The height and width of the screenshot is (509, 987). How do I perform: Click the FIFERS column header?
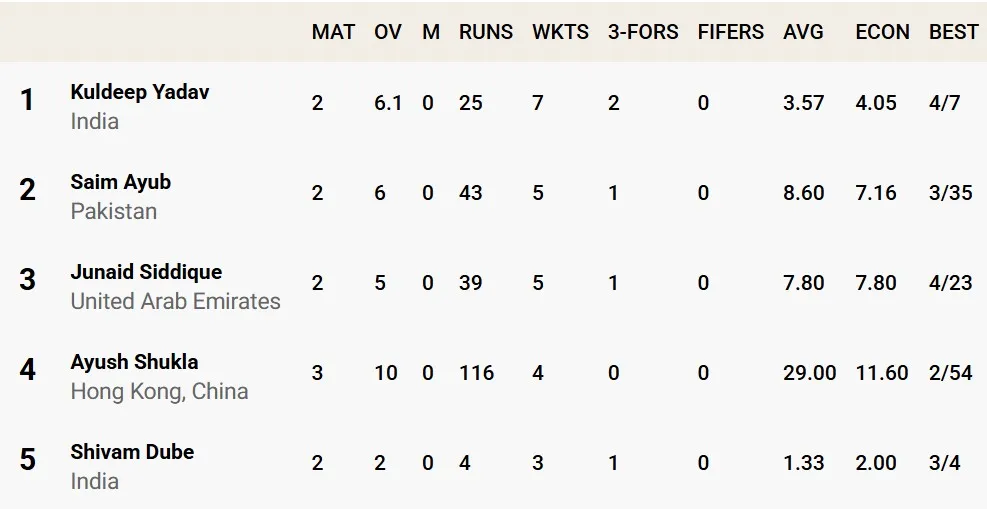pyautogui.click(x=730, y=32)
